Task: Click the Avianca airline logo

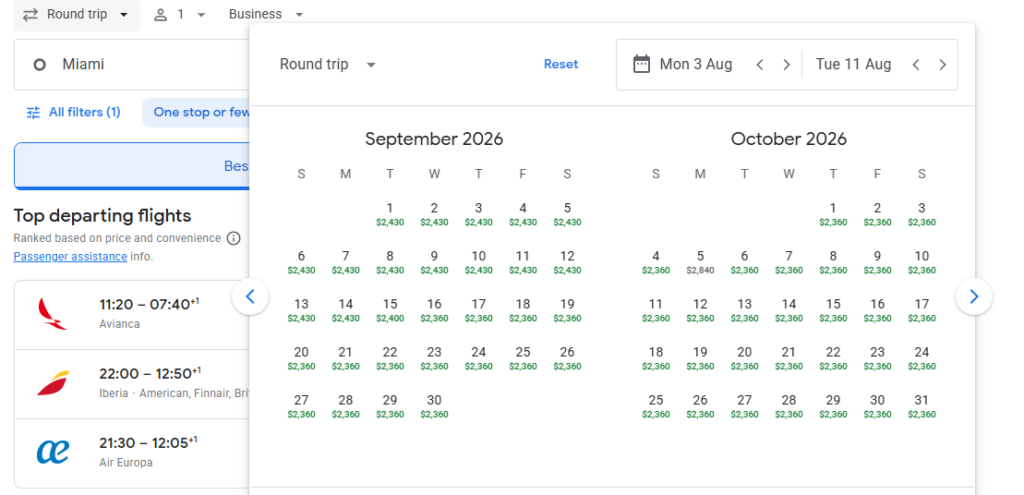Action: point(53,314)
